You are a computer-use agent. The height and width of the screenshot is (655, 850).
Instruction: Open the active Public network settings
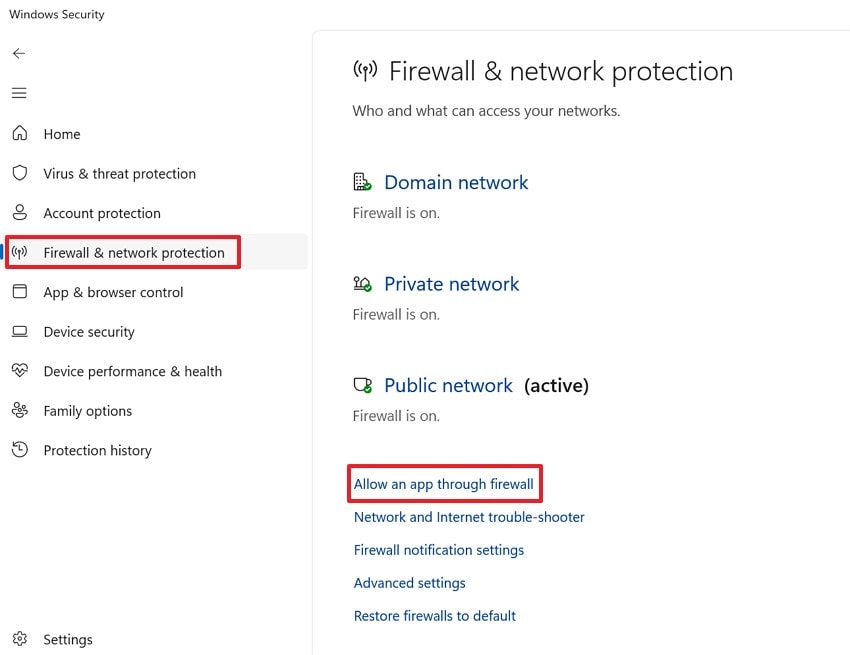pos(448,385)
